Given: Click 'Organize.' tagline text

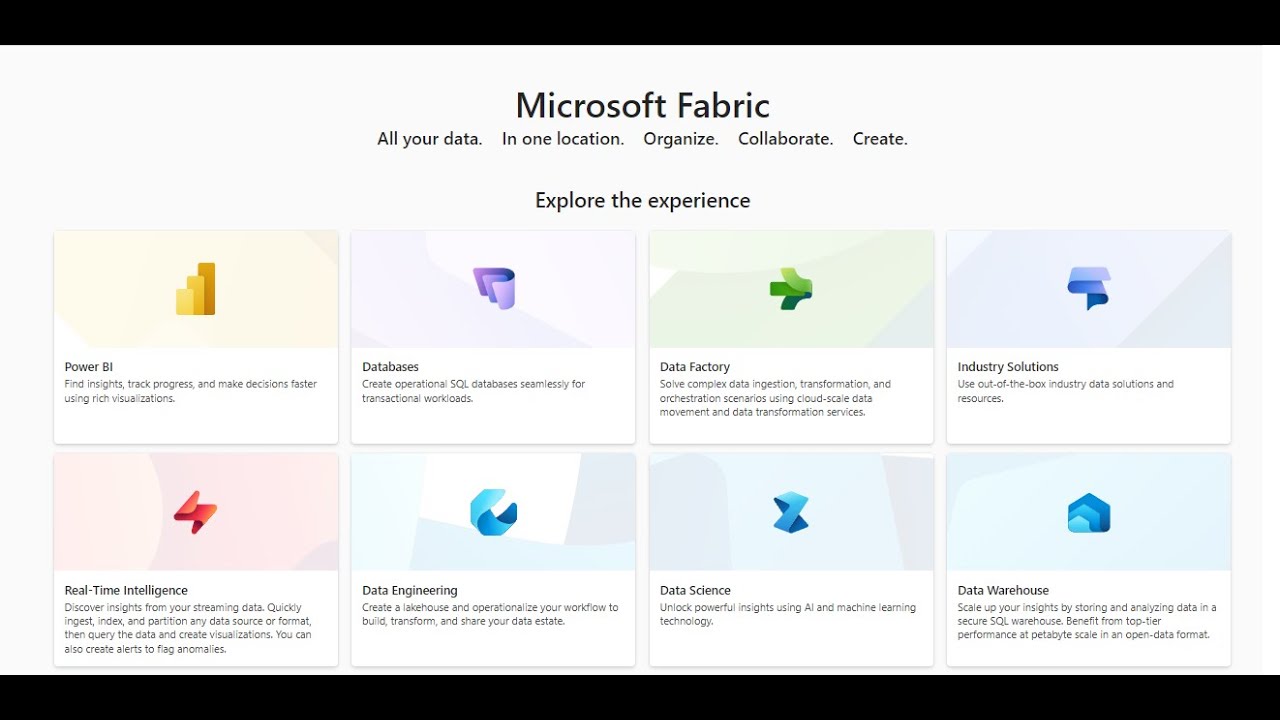Looking at the screenshot, I should click(681, 139).
